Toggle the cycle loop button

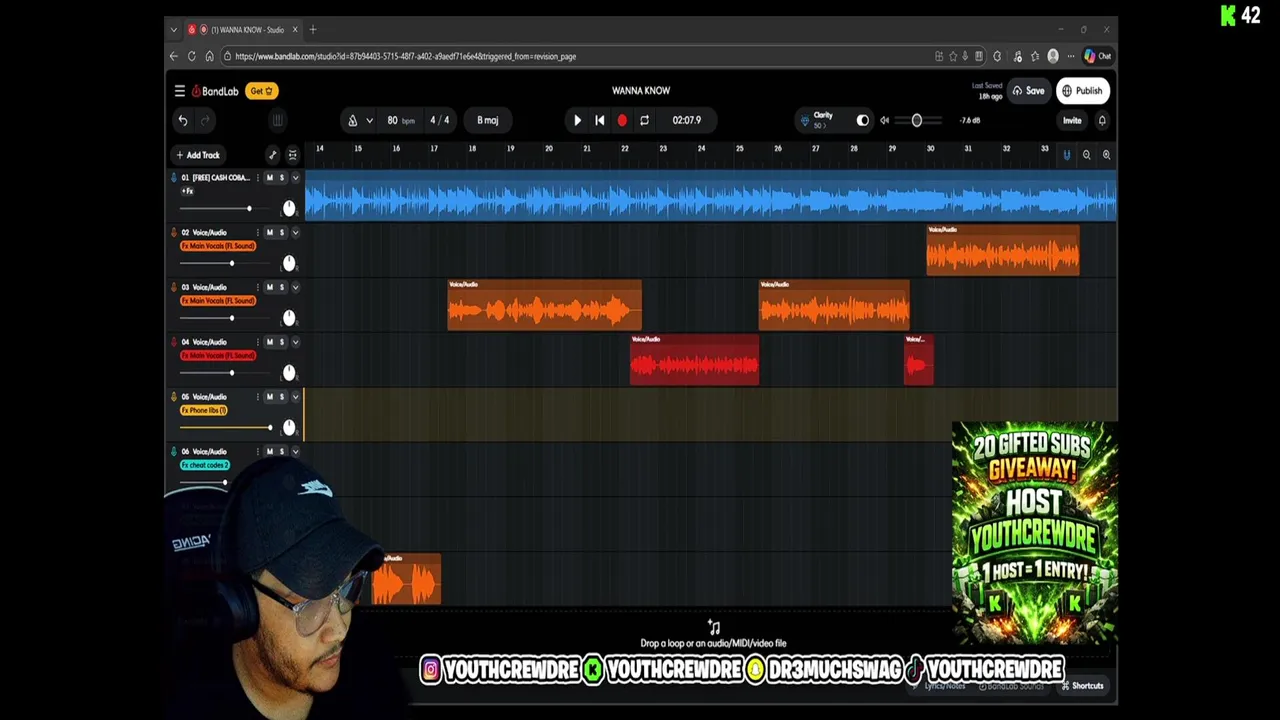click(x=645, y=120)
